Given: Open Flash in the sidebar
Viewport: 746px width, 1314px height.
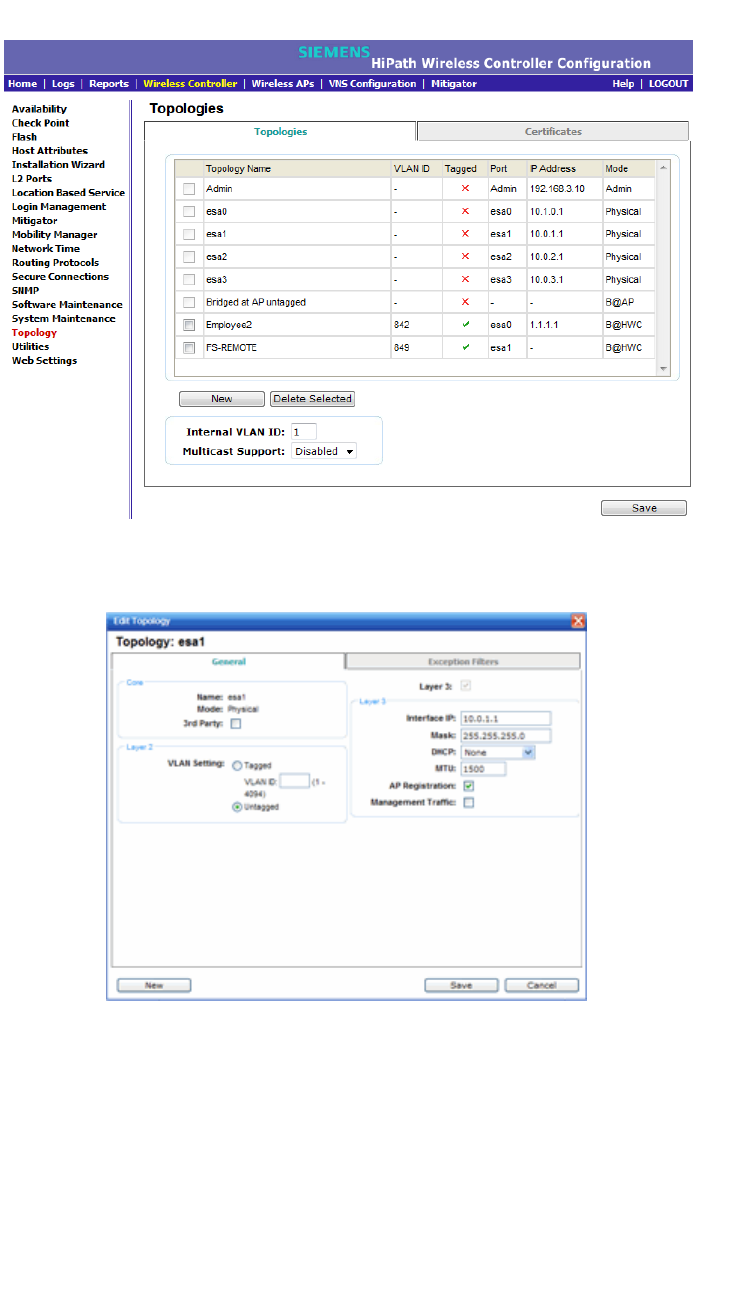Looking at the screenshot, I should coord(24,137).
